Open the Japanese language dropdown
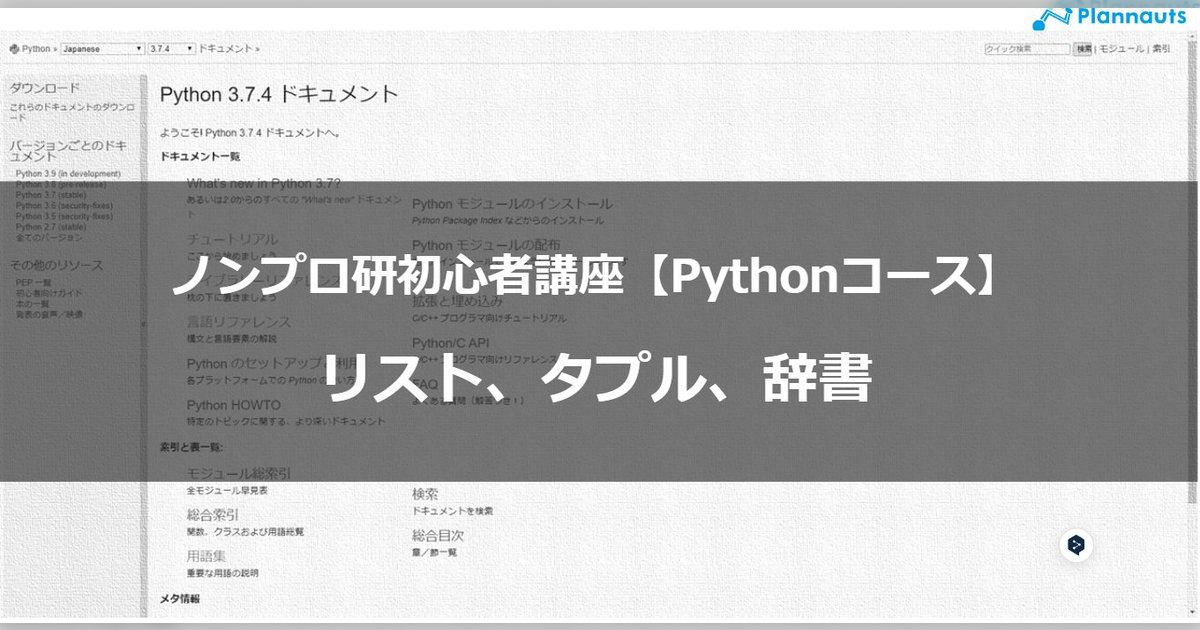1200x630 pixels. (x=100, y=48)
